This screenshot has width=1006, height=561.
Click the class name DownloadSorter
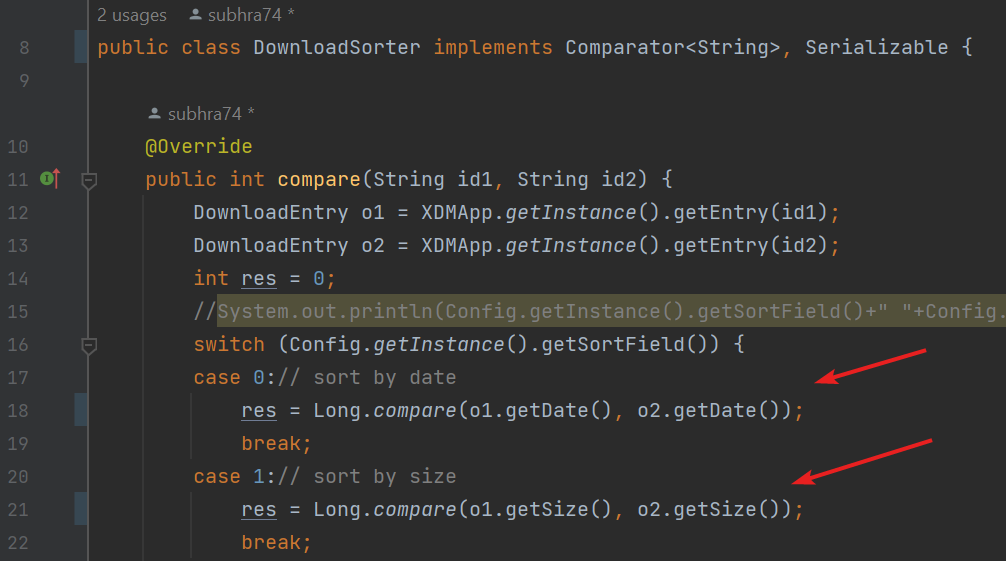click(x=337, y=47)
